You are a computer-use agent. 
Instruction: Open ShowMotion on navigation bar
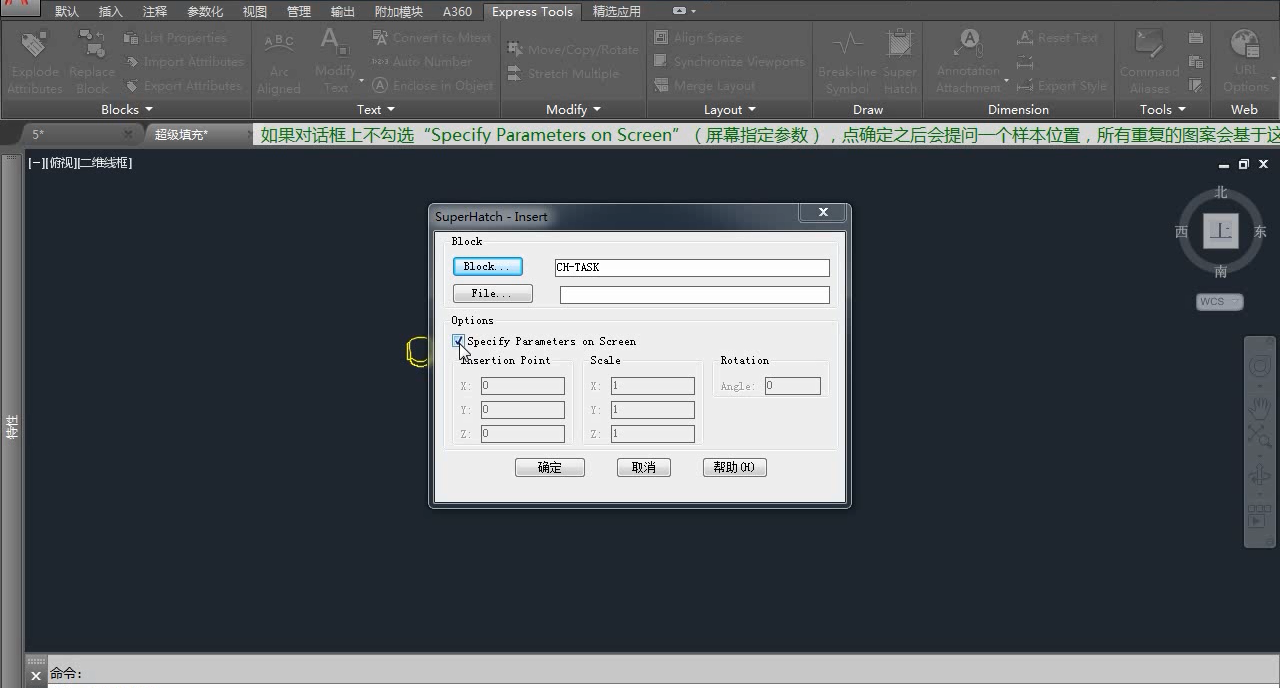point(1259,518)
